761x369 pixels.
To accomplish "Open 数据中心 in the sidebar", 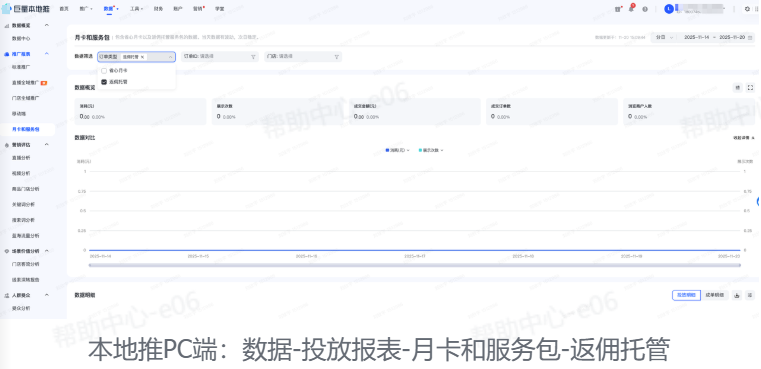I will click(21, 38).
